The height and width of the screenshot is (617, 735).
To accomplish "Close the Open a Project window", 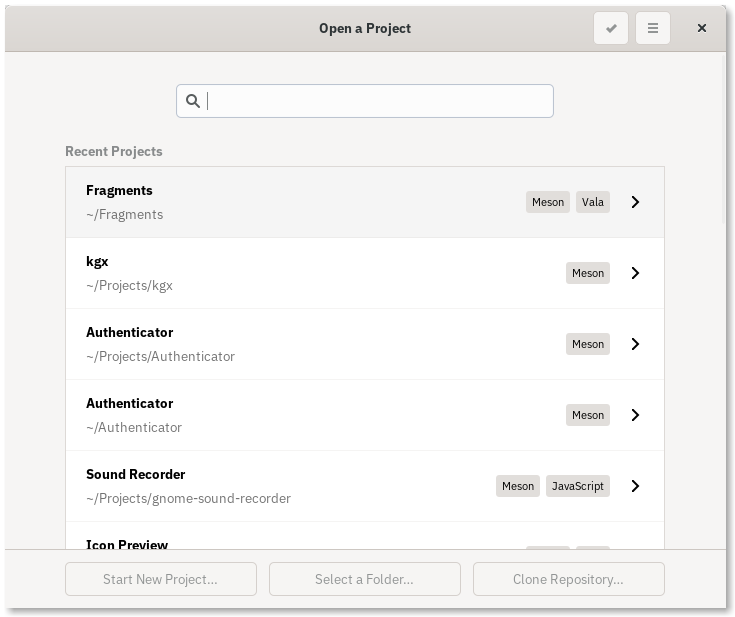I will click(x=701, y=28).
